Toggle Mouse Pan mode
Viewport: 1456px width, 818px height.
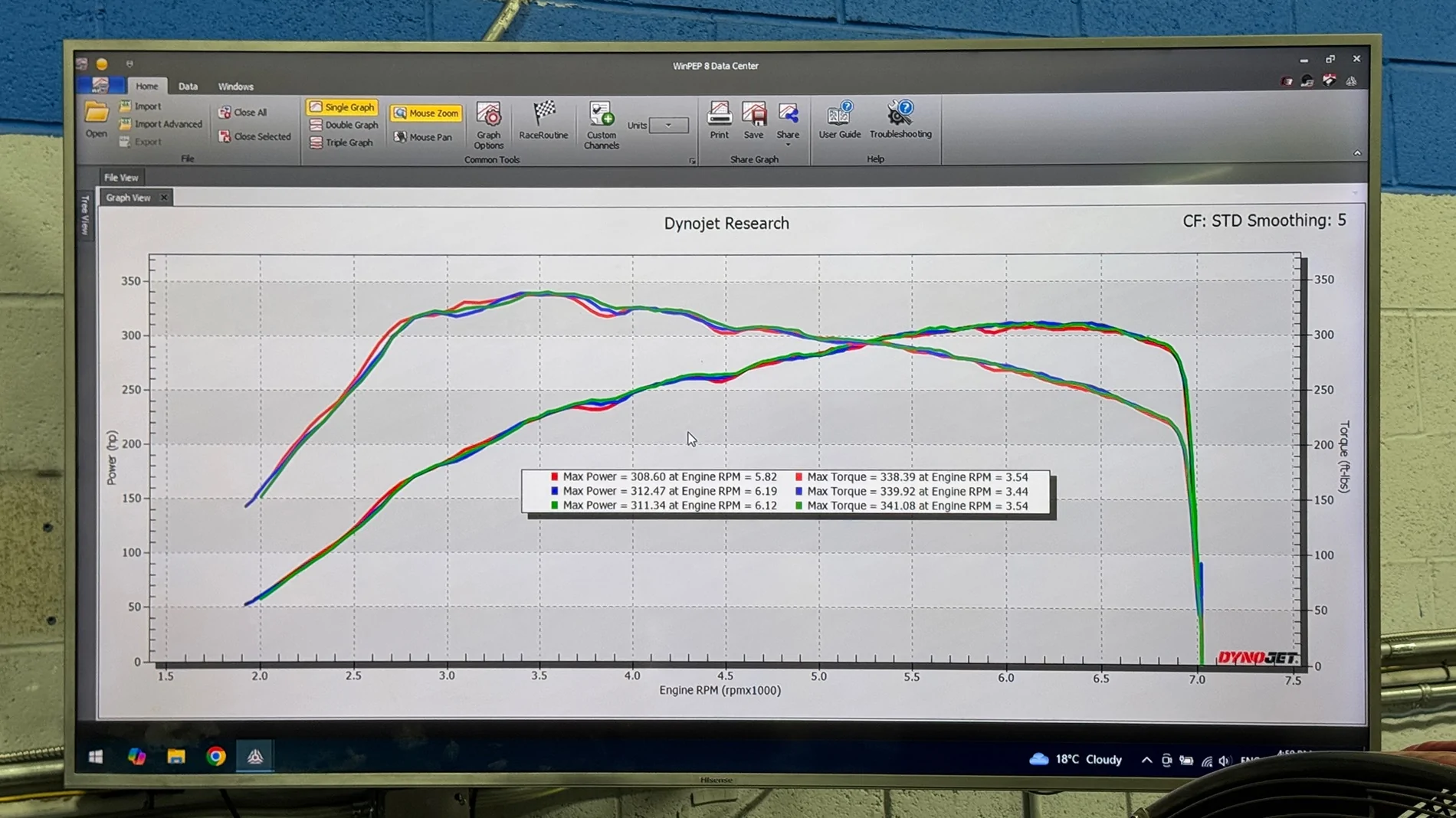[x=423, y=137]
